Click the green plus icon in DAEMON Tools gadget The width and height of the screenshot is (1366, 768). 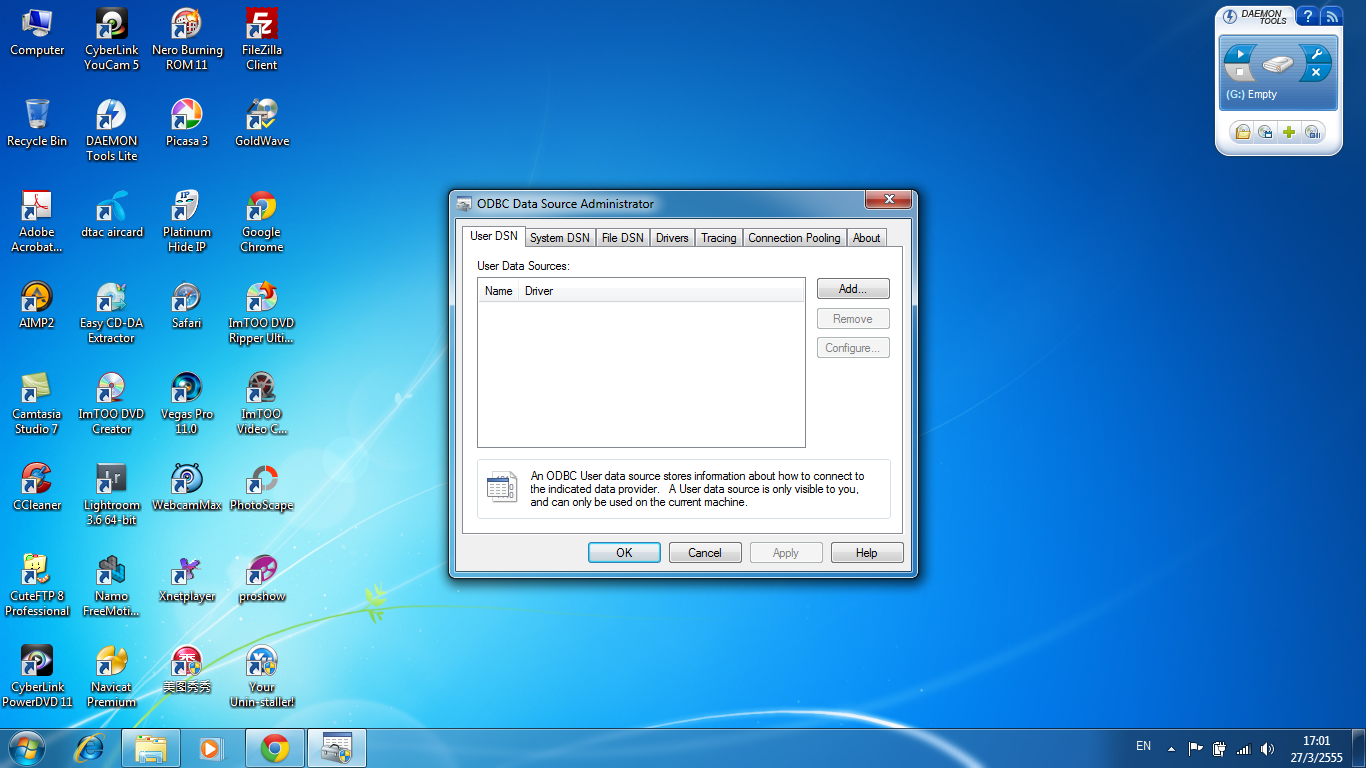1289,132
